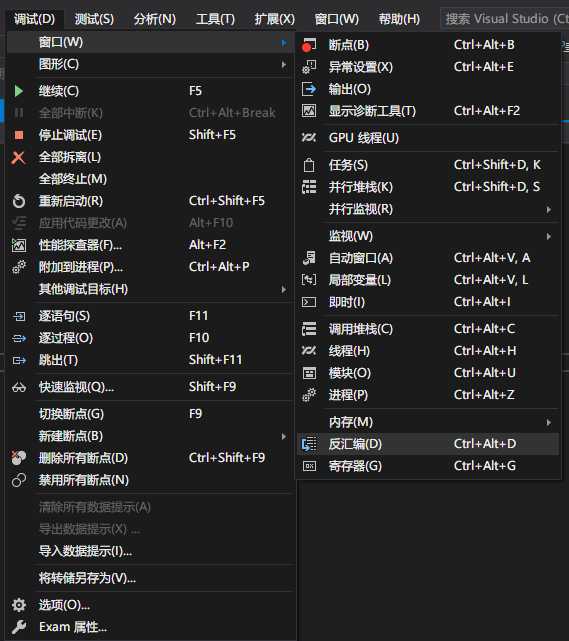Click the Ctrl+Shift+D, K shortcut text
Screen dimensions: 569x641
[x=497, y=165]
